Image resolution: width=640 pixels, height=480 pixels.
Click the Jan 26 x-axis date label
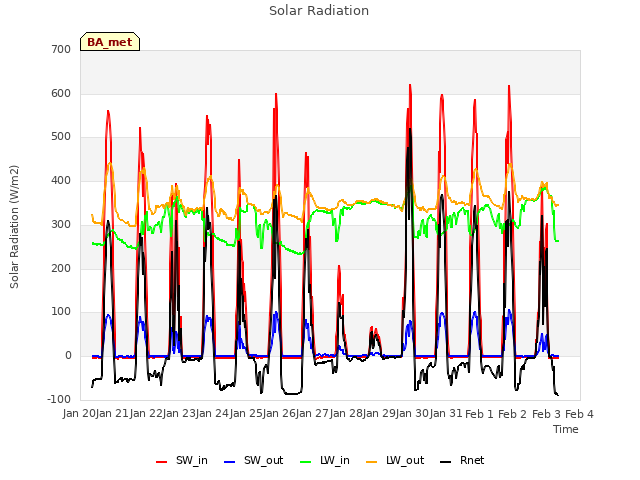[x=279, y=414]
